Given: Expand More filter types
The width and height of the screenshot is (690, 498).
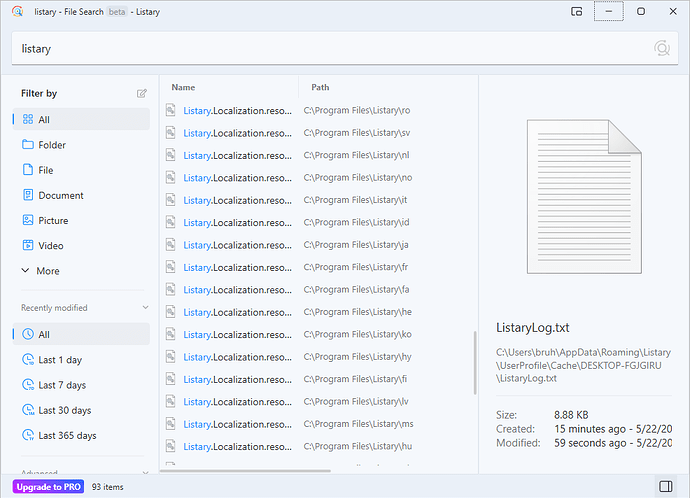Looking at the screenshot, I should [x=40, y=271].
